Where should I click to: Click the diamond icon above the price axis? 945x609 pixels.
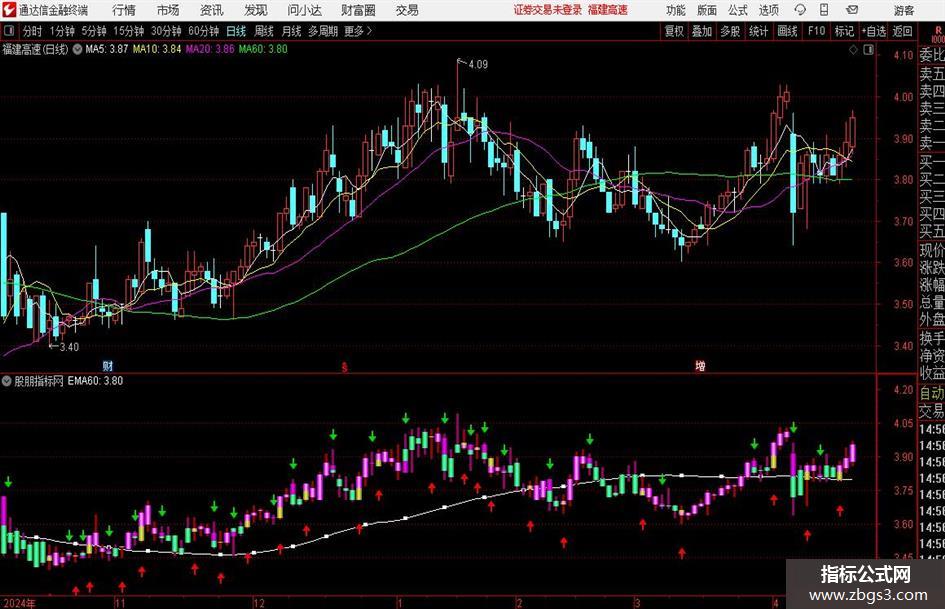pyautogui.click(x=853, y=49)
